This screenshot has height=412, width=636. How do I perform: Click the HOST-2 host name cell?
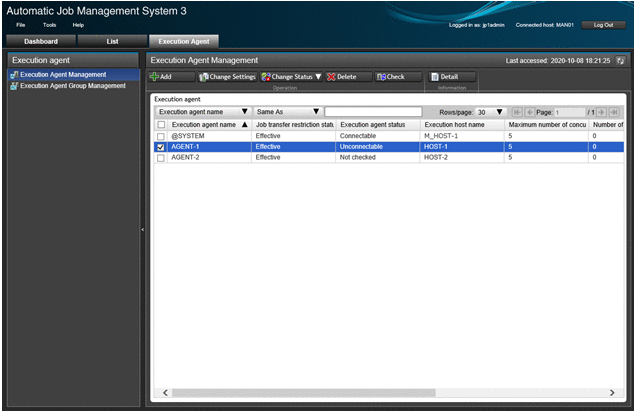point(462,157)
